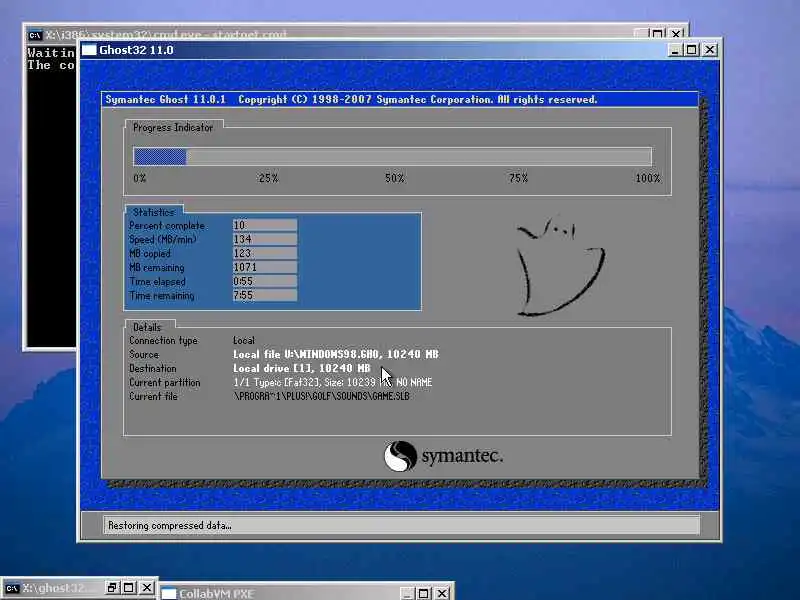Viewport: 800px width, 600px height.
Task: Click the Percent complete label
Action: click(x=167, y=226)
